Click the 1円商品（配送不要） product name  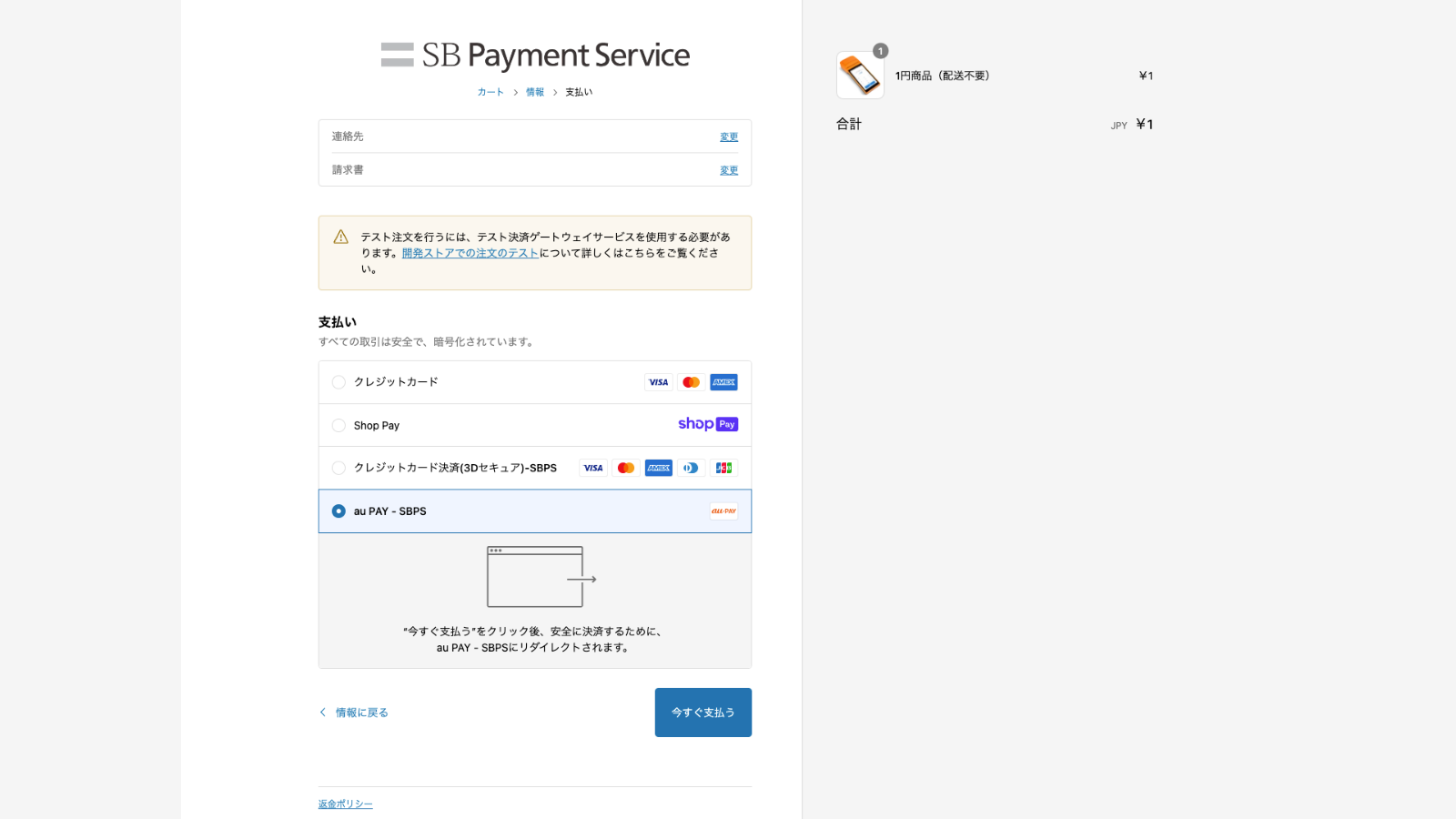coord(943,76)
